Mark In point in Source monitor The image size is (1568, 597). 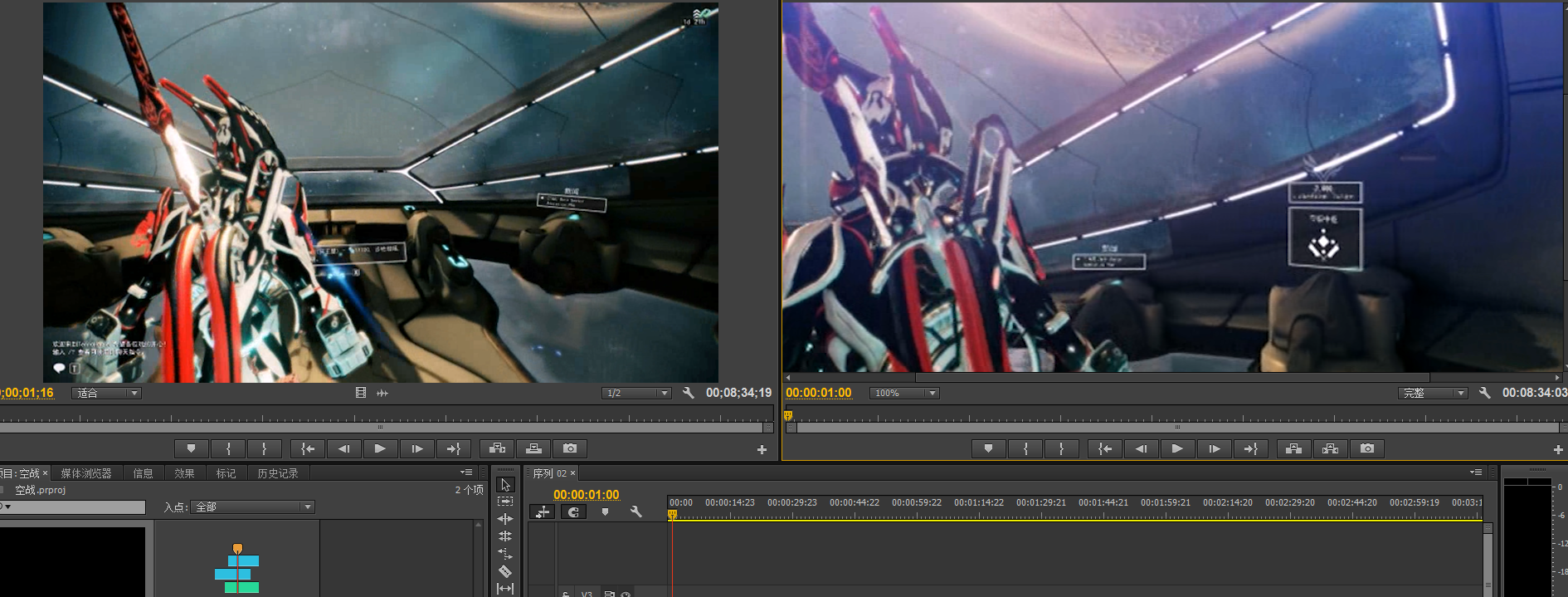click(x=228, y=448)
